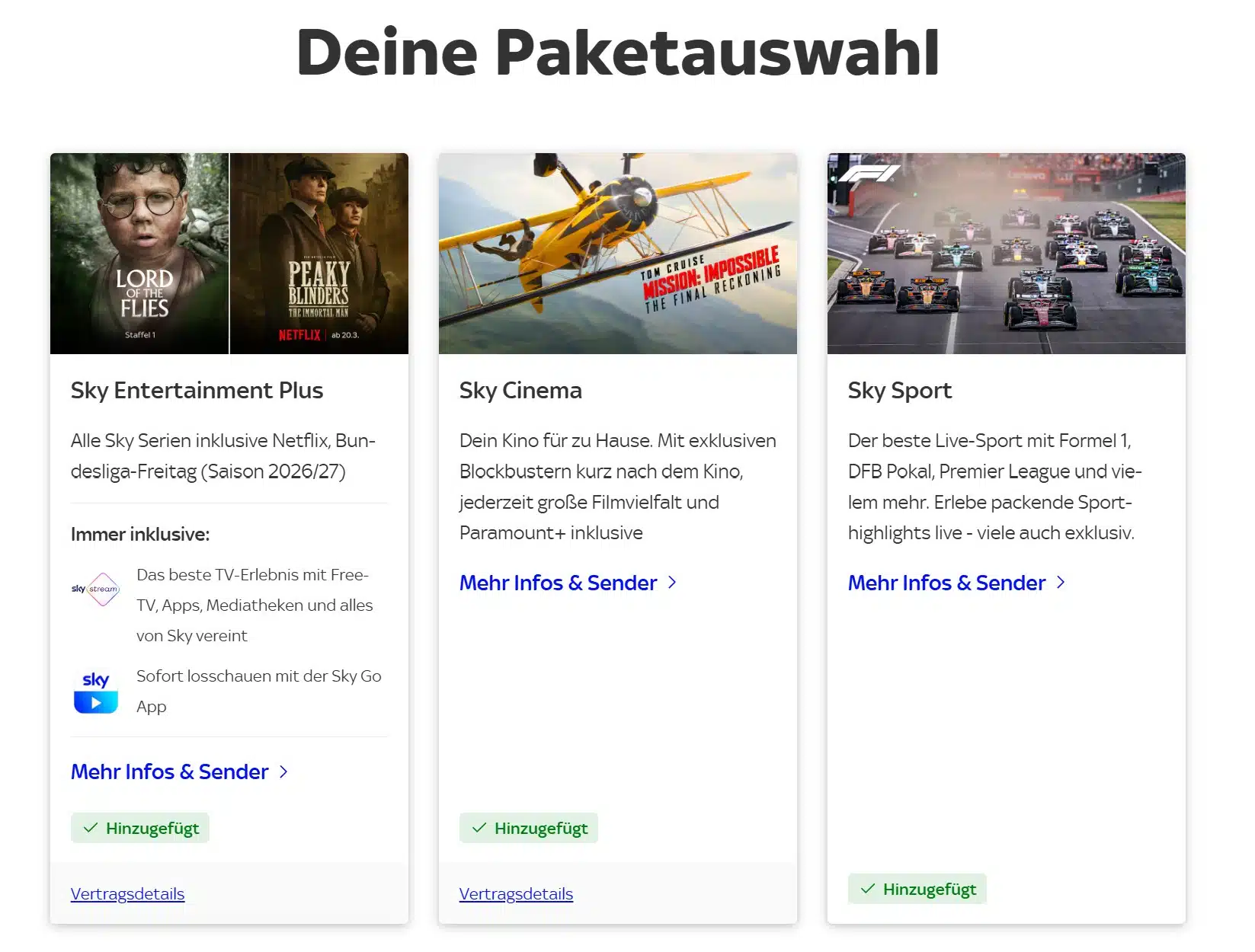This screenshot has height=952, width=1255.
Task: Click Hinzugefügt button on Sky Sport card
Action: (917, 889)
